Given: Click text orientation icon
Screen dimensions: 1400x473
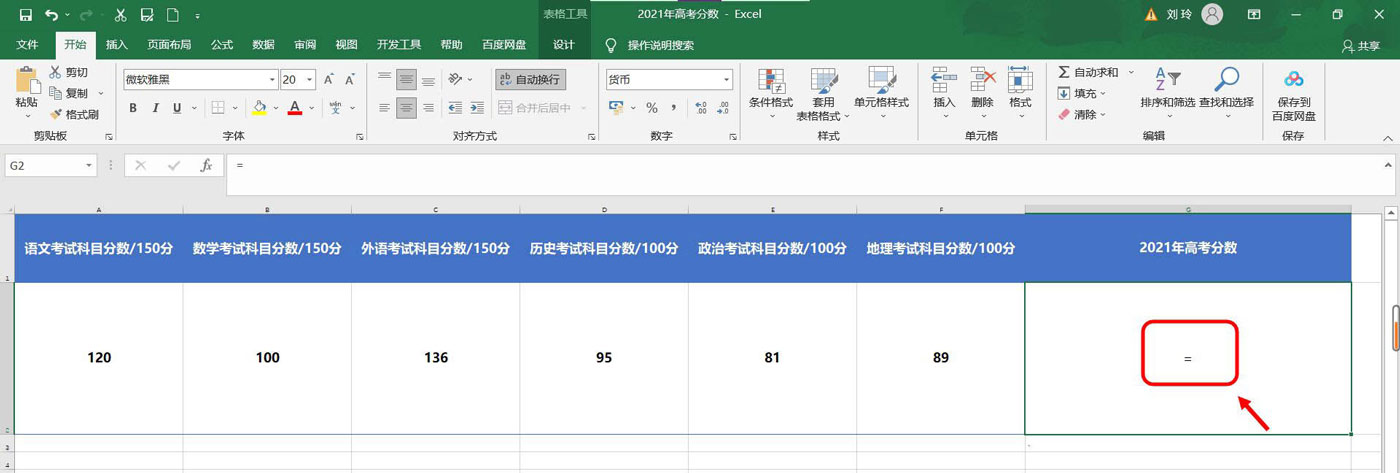Looking at the screenshot, I should 456,79.
